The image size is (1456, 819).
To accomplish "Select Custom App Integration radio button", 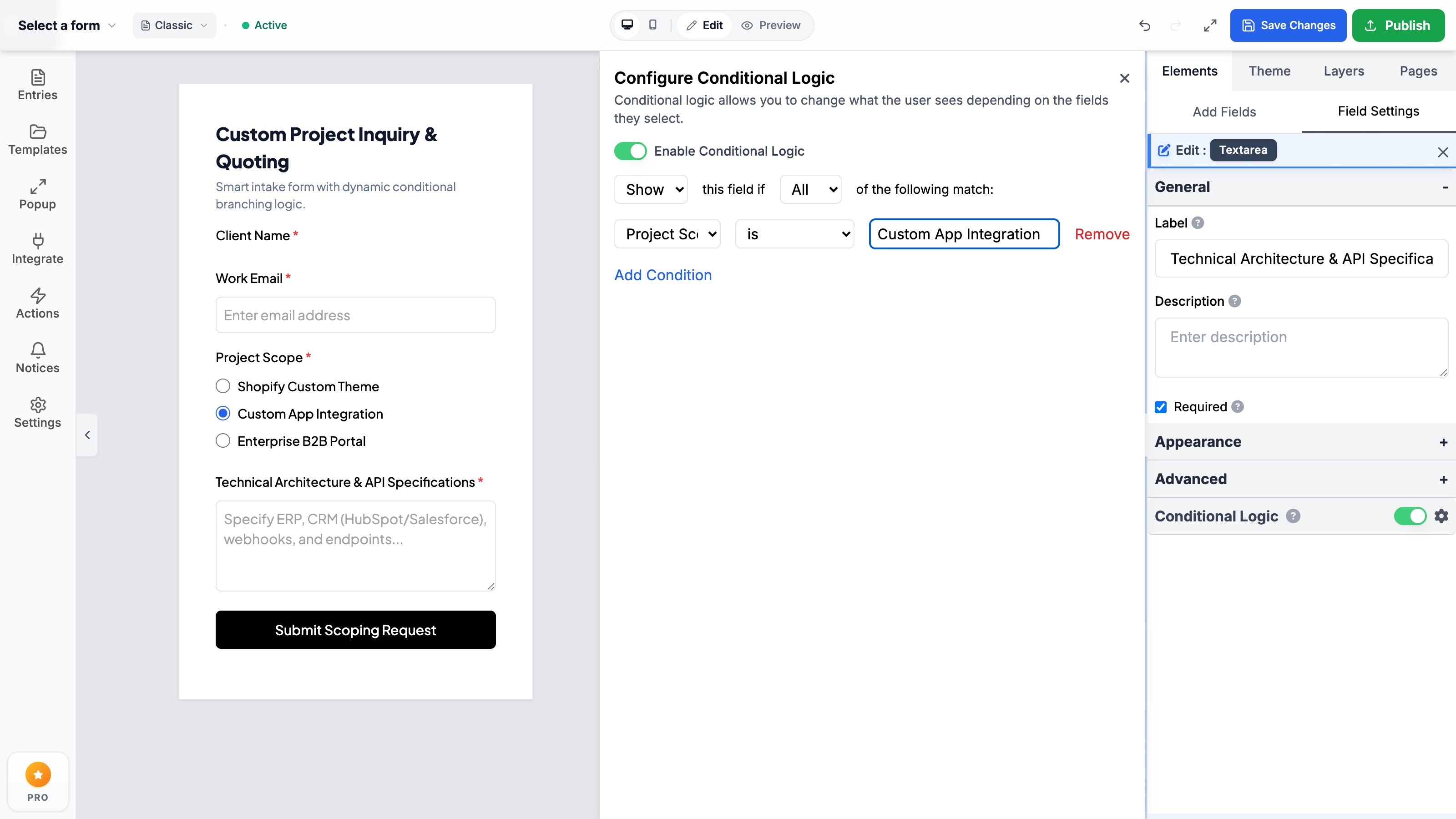I will click(222, 413).
